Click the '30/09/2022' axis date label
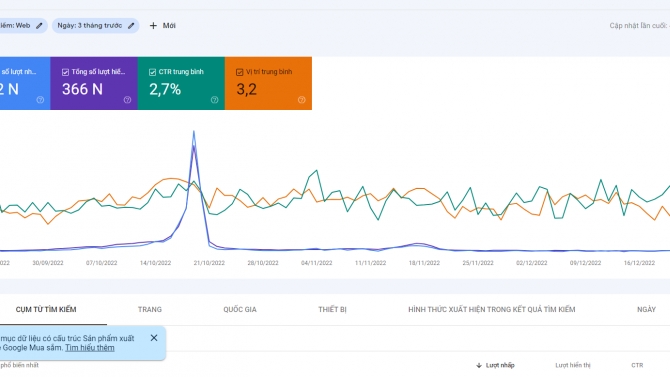 pos(48,263)
